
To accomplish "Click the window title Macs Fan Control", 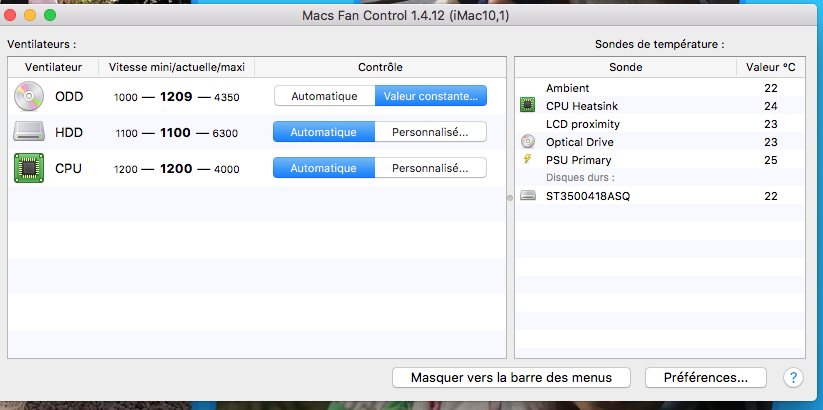I will click(x=405, y=16).
